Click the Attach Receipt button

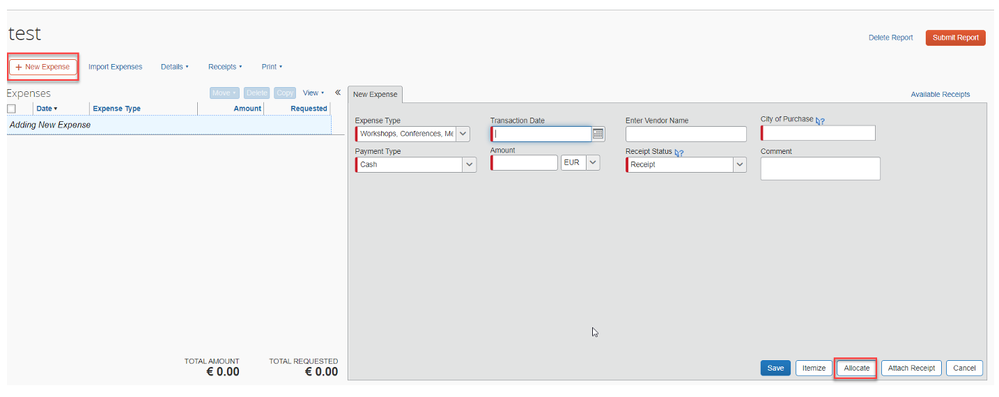pyautogui.click(x=911, y=368)
